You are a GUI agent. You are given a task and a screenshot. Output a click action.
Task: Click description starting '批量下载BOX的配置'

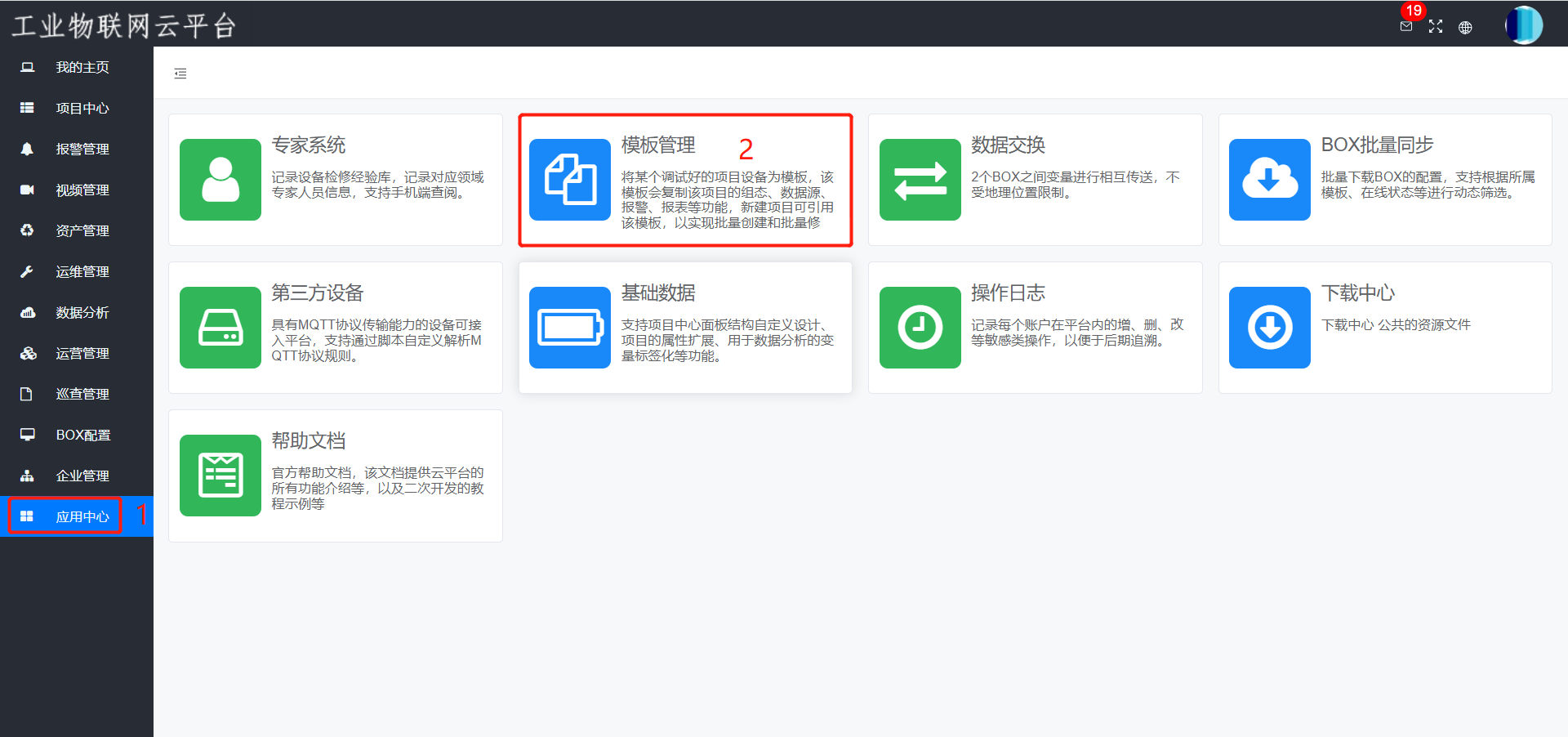click(x=1428, y=185)
